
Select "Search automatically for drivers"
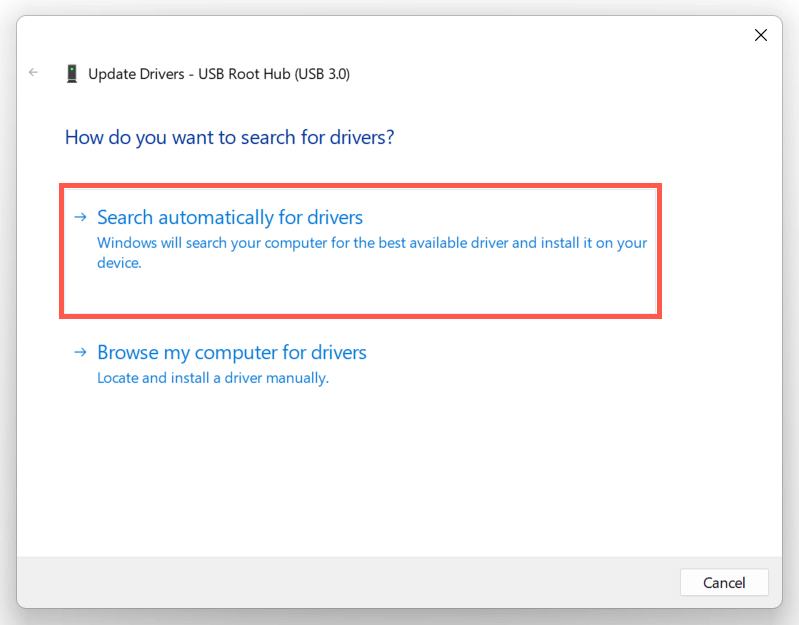[229, 217]
